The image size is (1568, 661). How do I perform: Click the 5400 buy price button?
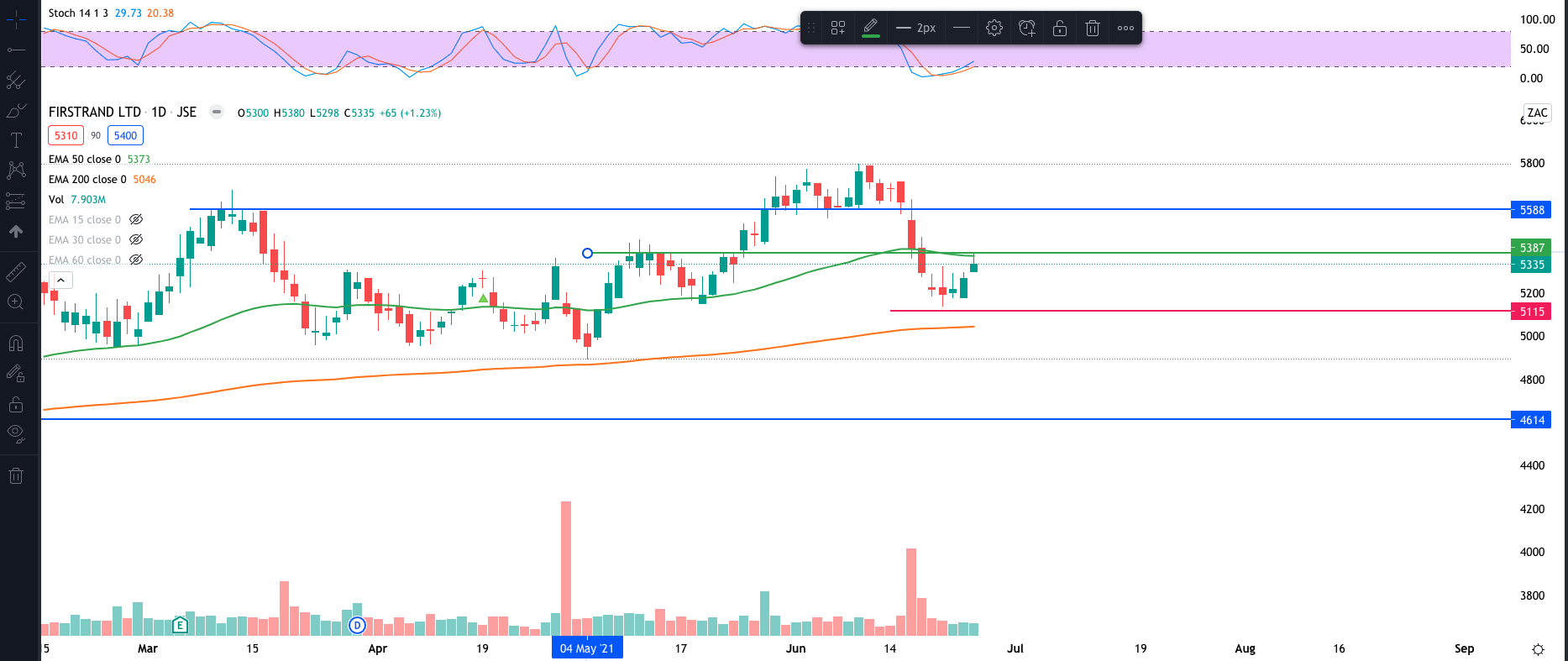pos(125,135)
